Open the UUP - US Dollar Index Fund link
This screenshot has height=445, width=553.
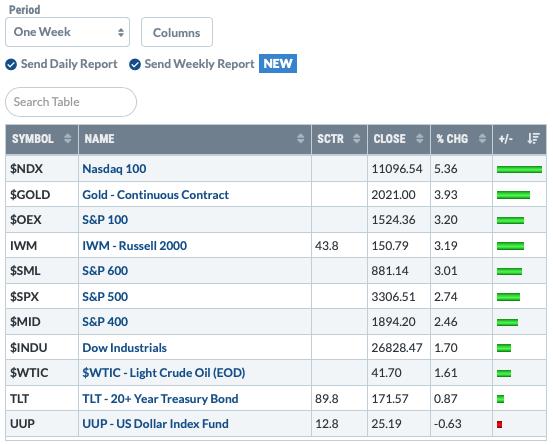click(155, 424)
